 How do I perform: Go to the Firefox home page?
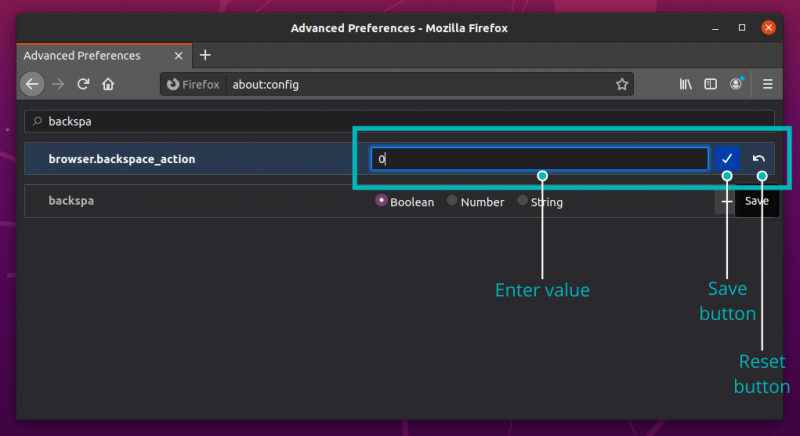pyautogui.click(x=109, y=85)
